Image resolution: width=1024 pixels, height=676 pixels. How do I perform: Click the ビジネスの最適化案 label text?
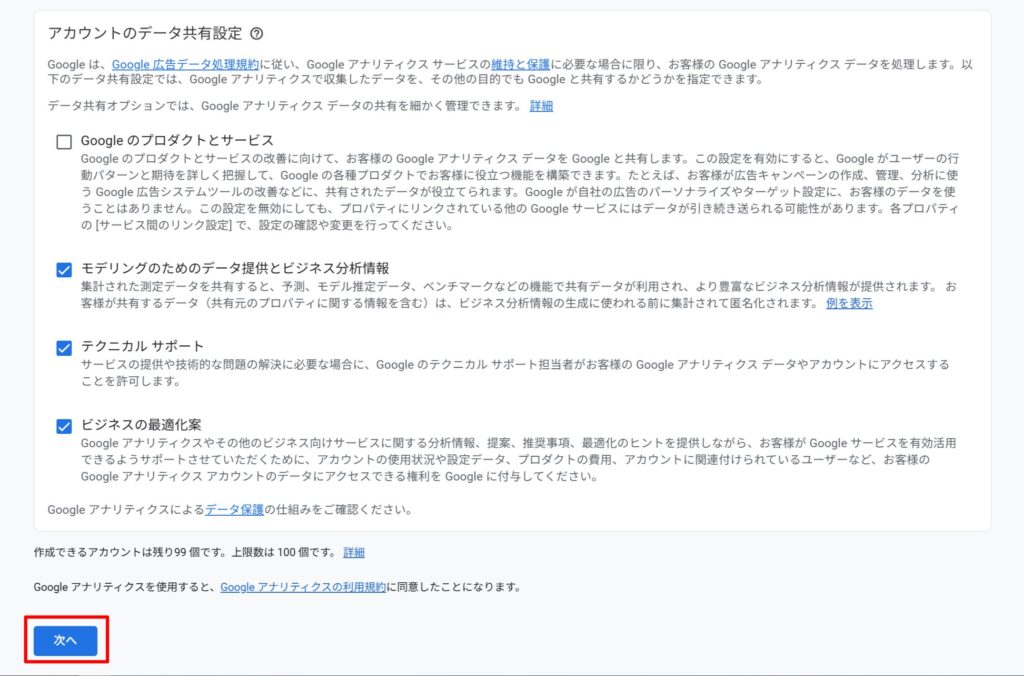coord(141,425)
